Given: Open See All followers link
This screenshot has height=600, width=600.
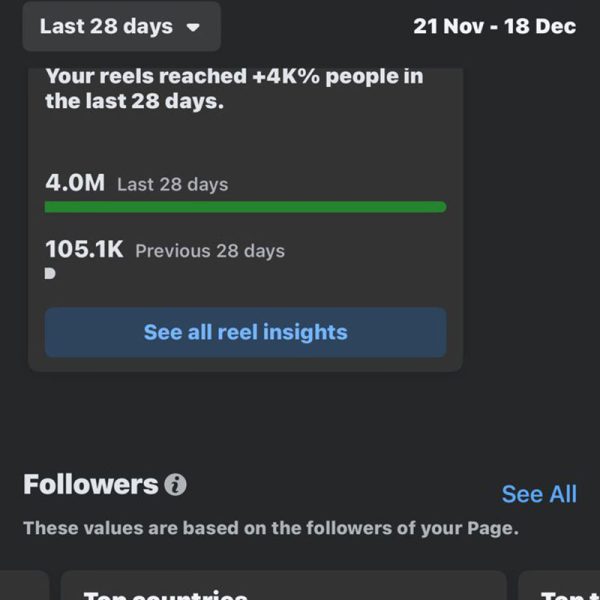Looking at the screenshot, I should click(539, 494).
